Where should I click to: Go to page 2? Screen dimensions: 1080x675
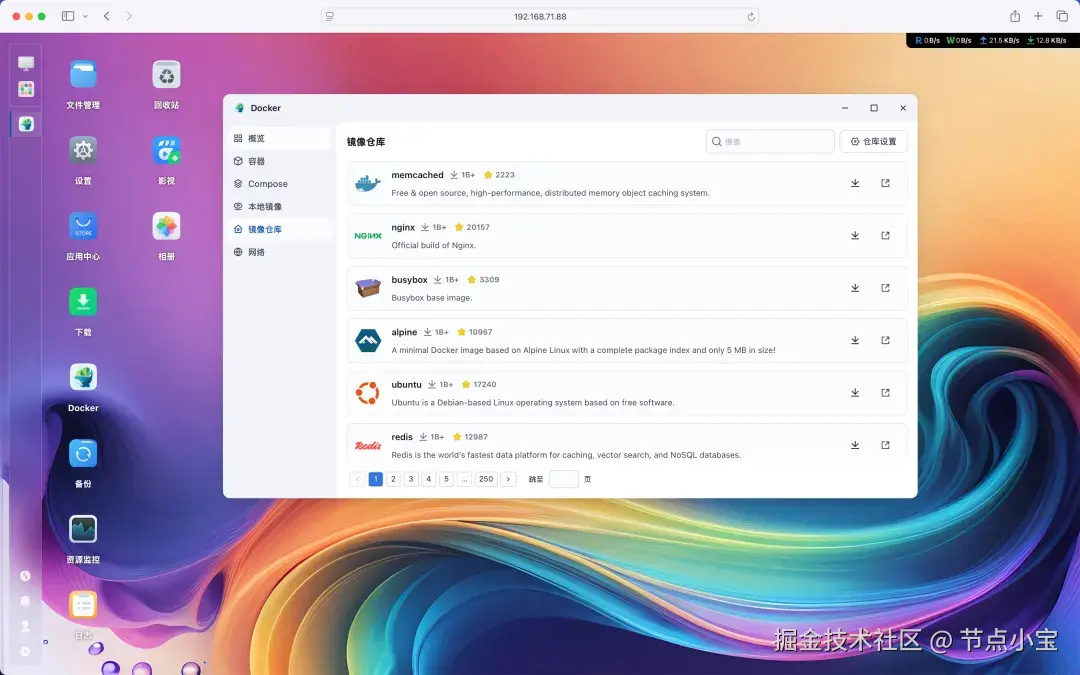point(393,479)
